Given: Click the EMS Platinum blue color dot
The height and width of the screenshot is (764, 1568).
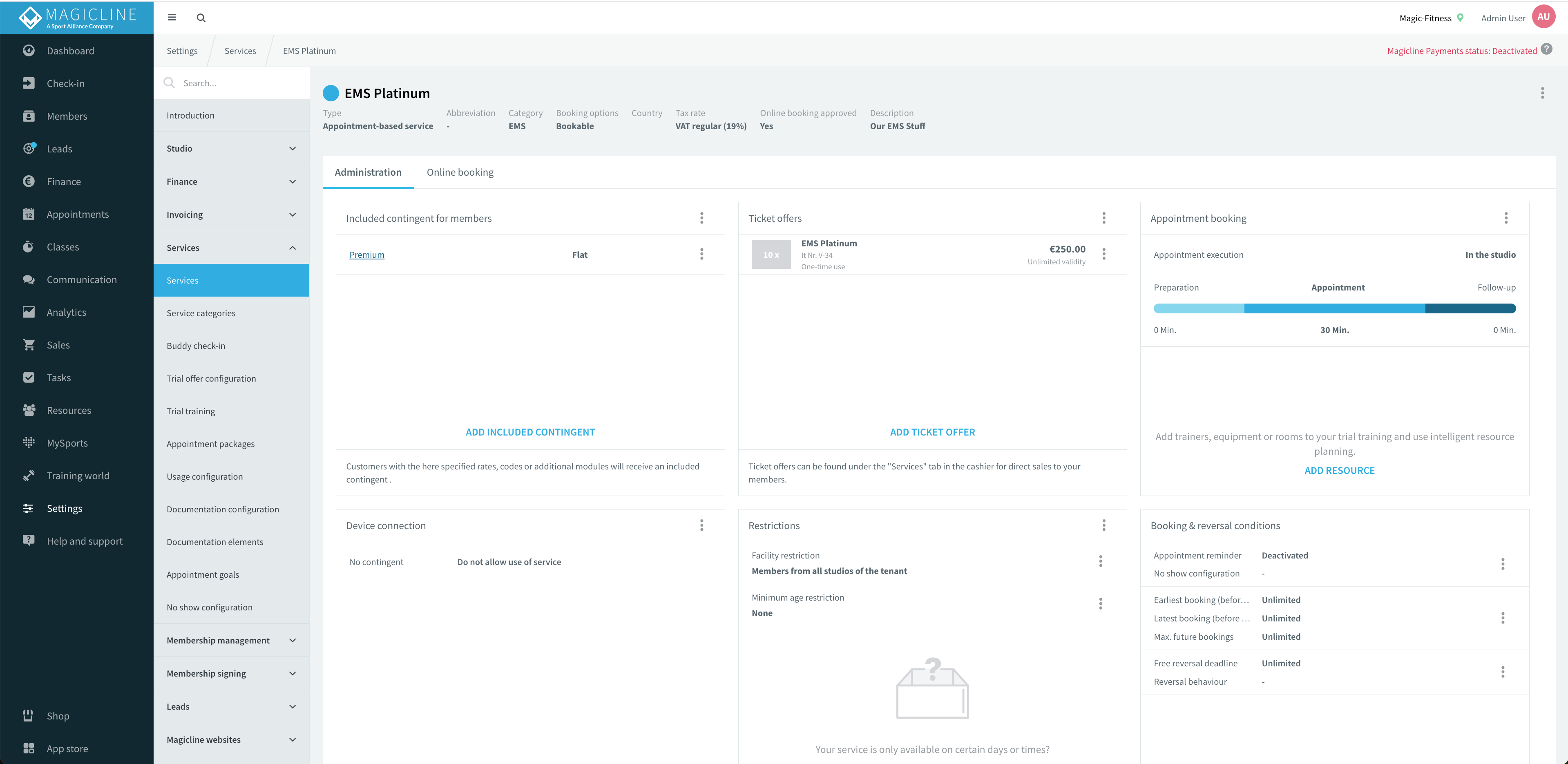Looking at the screenshot, I should (331, 93).
